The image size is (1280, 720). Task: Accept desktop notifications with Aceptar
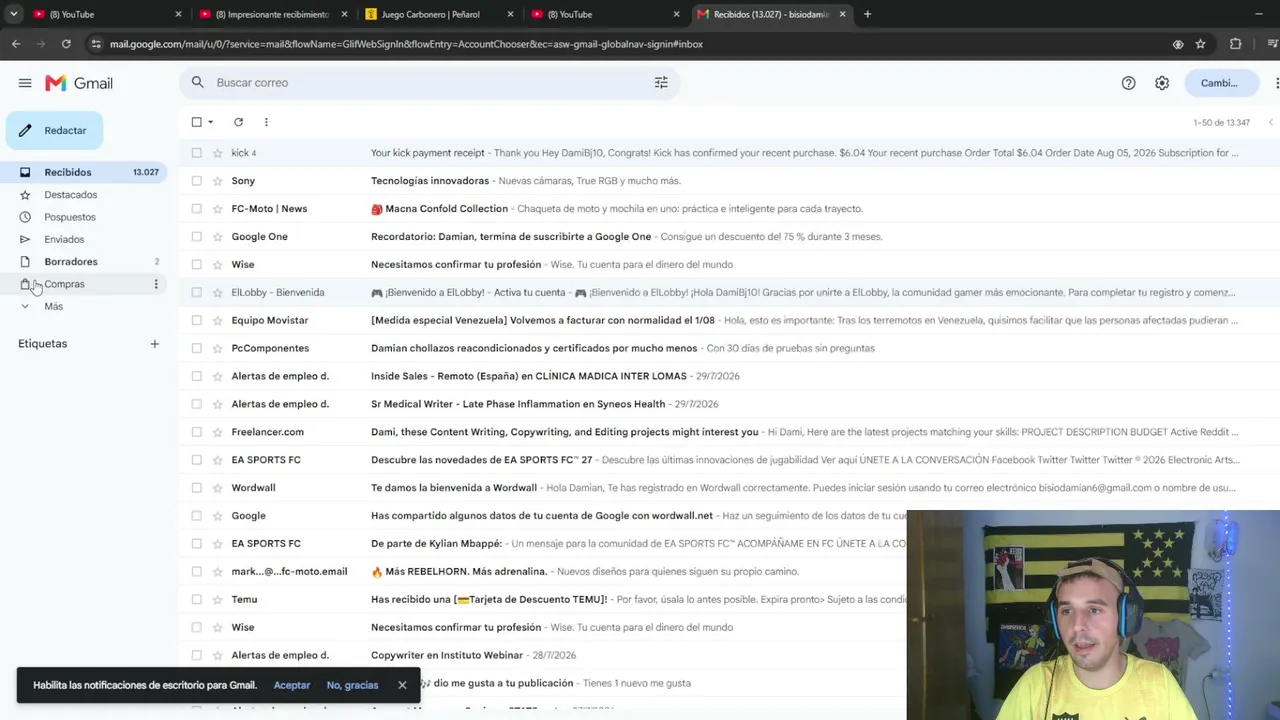292,685
